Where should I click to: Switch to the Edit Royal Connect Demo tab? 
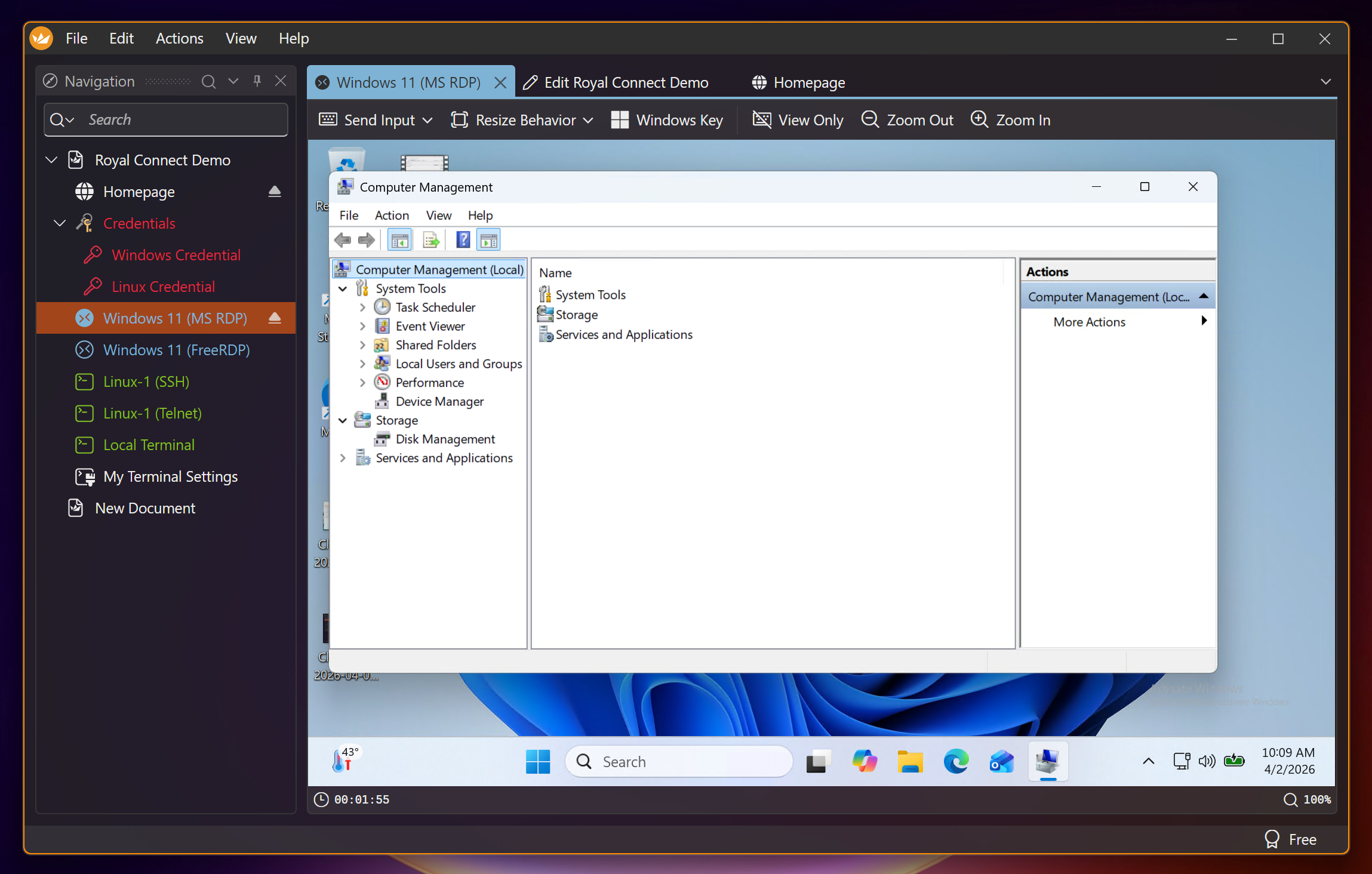626,82
